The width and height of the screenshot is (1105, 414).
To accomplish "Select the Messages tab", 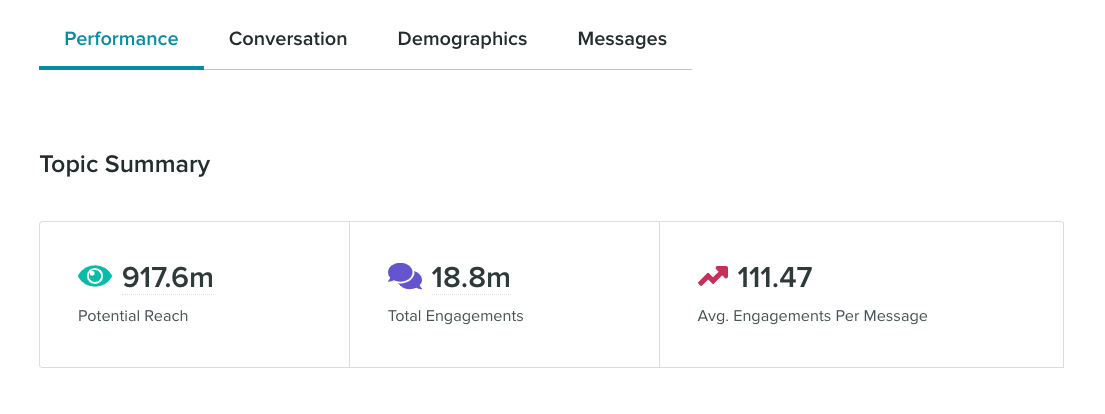I will click(622, 39).
